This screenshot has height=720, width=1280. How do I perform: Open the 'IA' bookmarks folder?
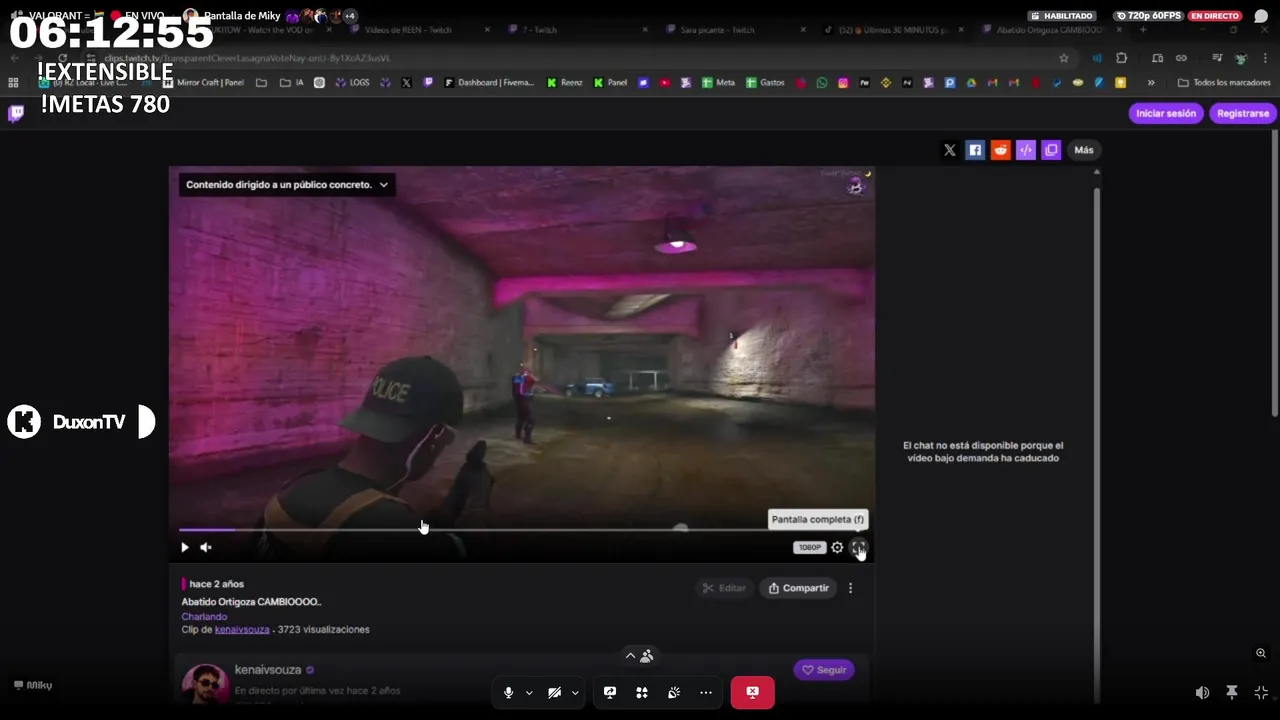292,83
